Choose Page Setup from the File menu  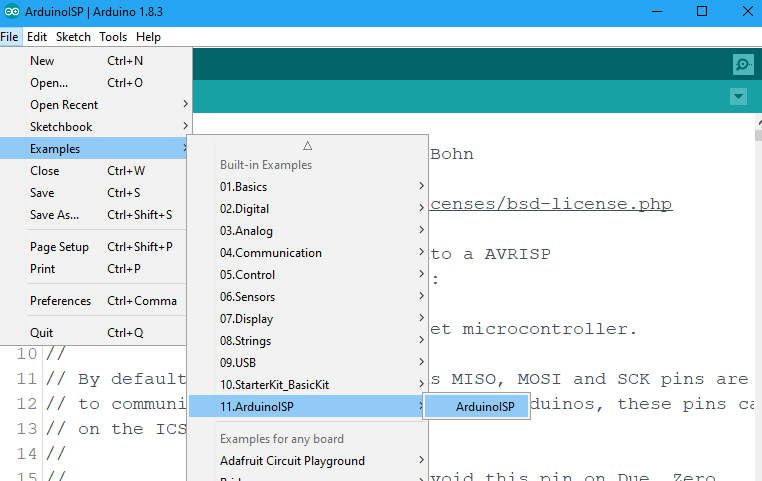pyautogui.click(x=93, y=247)
